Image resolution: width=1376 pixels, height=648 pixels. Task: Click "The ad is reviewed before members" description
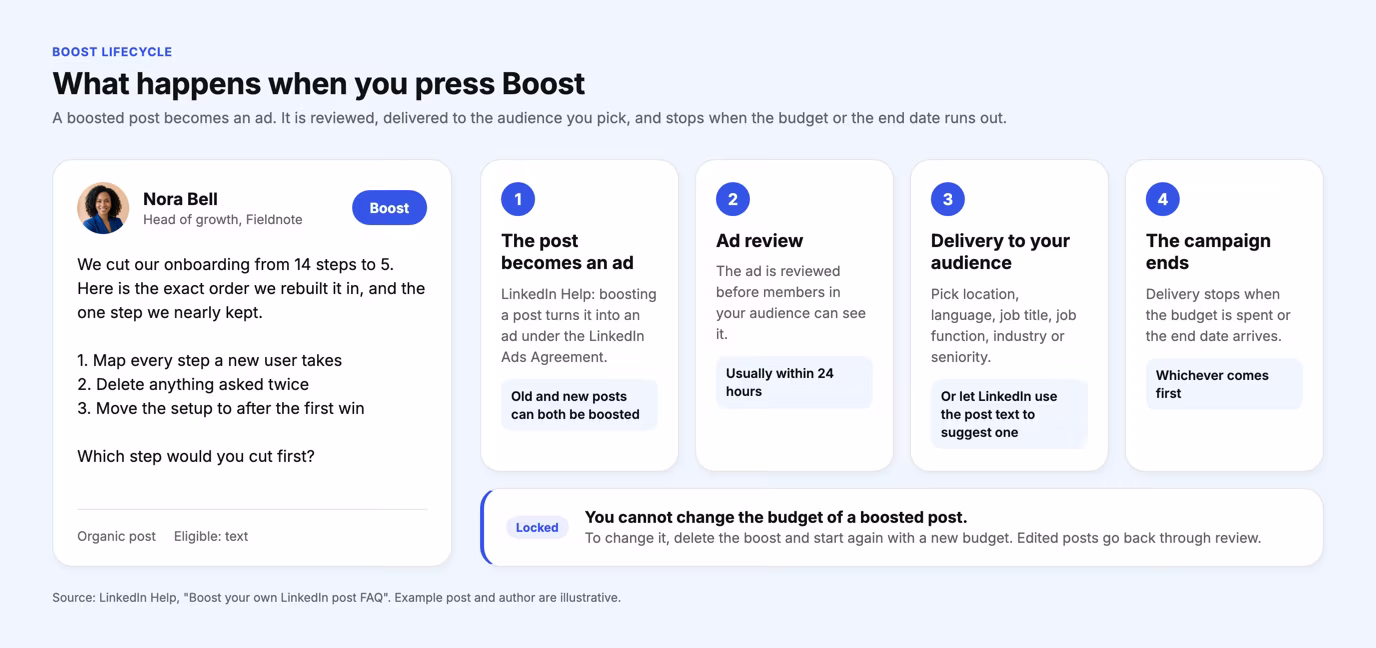pyautogui.click(x=791, y=302)
